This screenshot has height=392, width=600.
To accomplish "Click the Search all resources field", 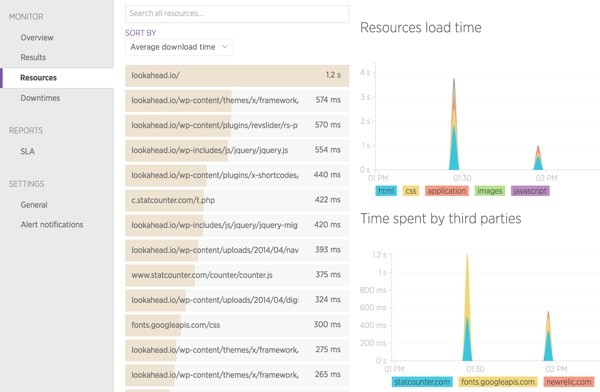I will (237, 13).
